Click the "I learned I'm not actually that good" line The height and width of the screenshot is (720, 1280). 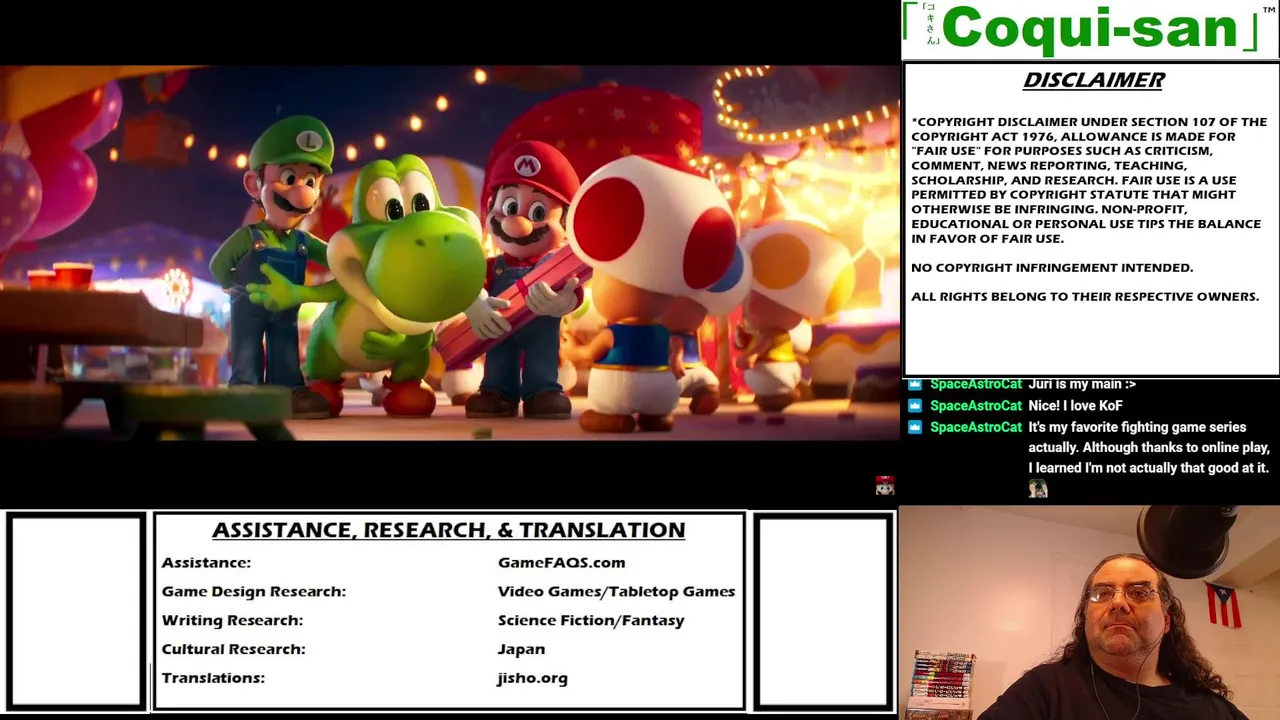[x=1148, y=468]
